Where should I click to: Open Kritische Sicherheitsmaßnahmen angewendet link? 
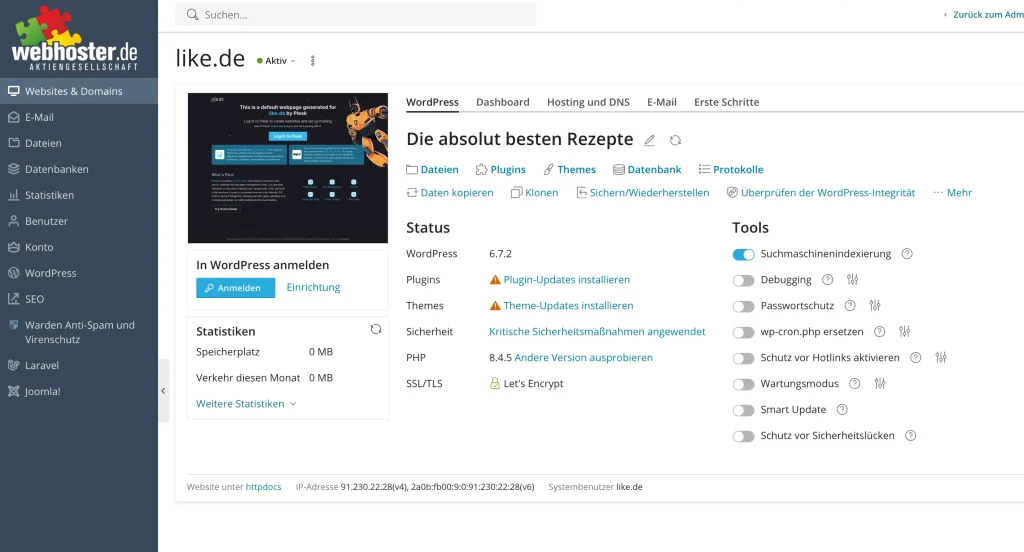click(x=597, y=332)
